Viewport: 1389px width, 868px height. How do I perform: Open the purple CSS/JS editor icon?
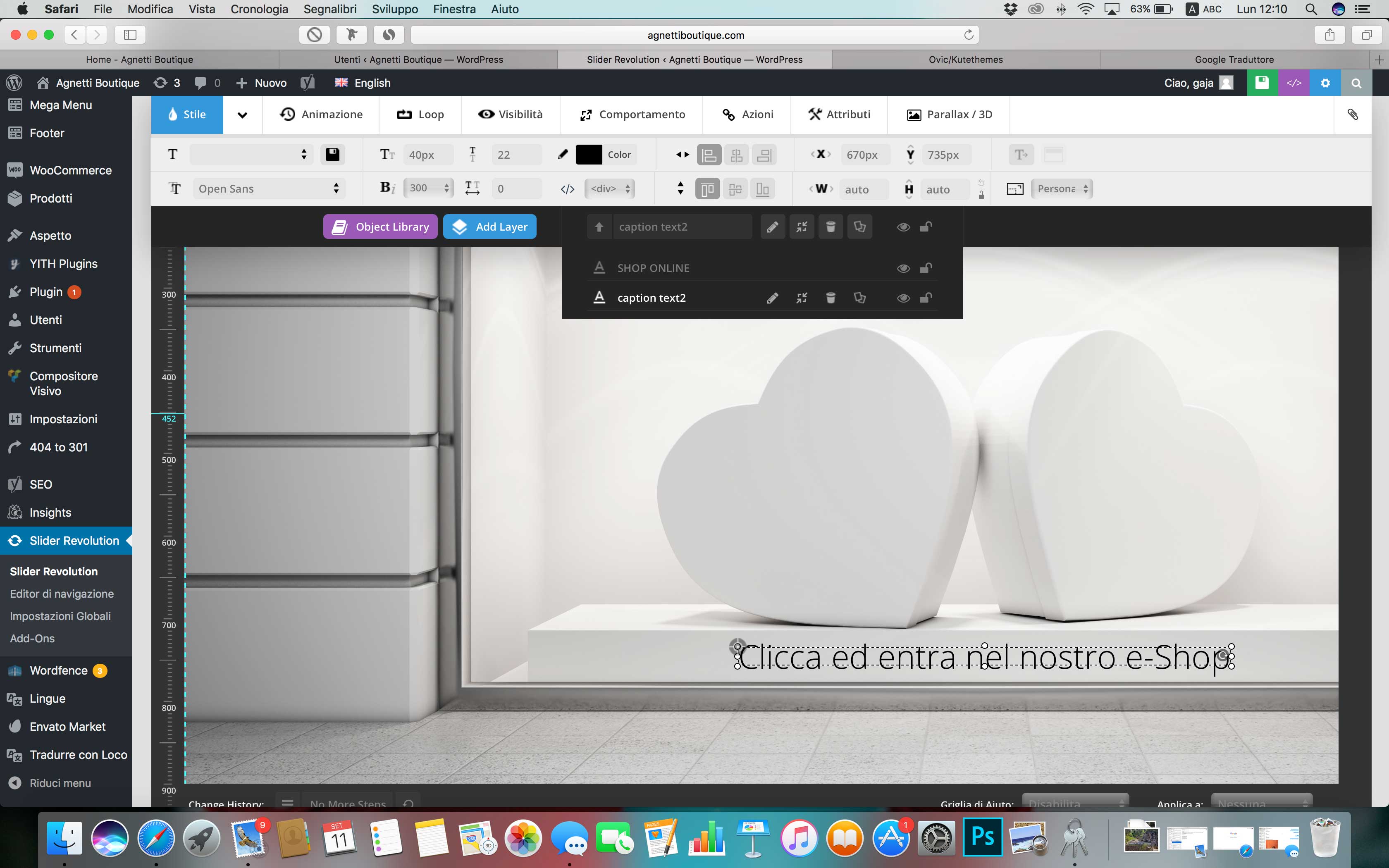(x=1294, y=83)
